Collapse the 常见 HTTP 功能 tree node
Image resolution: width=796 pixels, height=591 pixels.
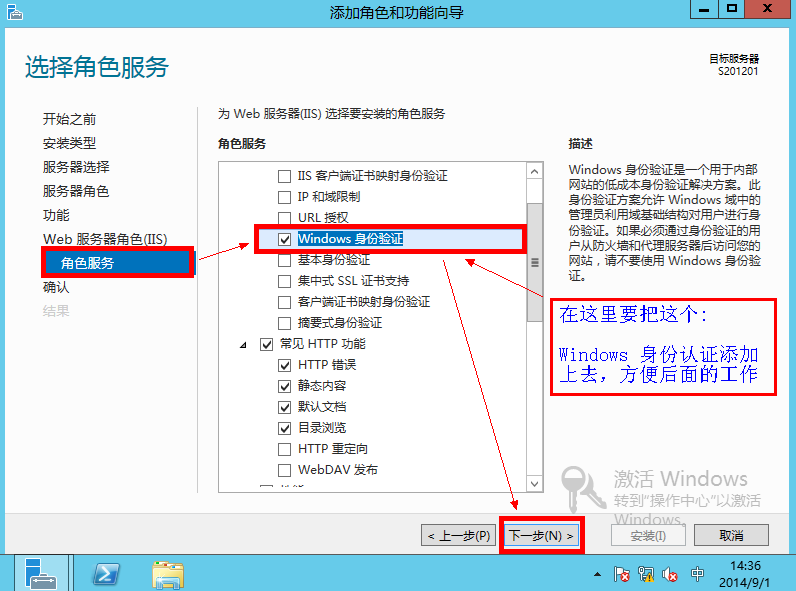pyautogui.click(x=244, y=345)
